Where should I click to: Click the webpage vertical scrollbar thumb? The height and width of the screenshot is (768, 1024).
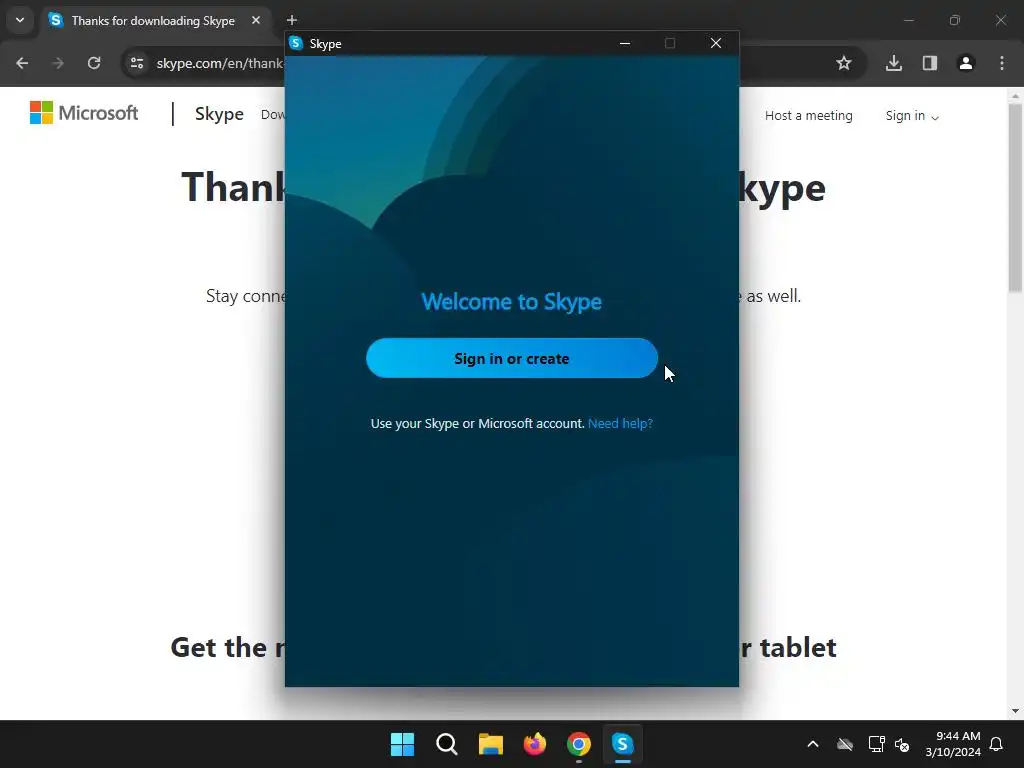[x=1015, y=198]
